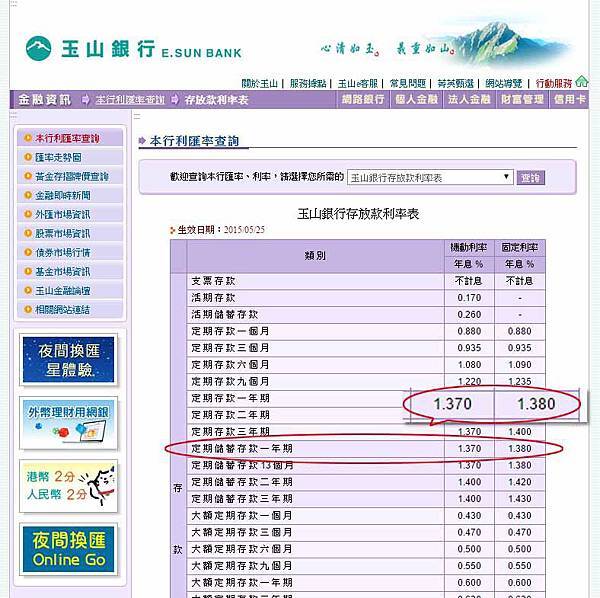
Task: Click 1.090 fixed rate for 定期存款六個月
Action: [520, 365]
